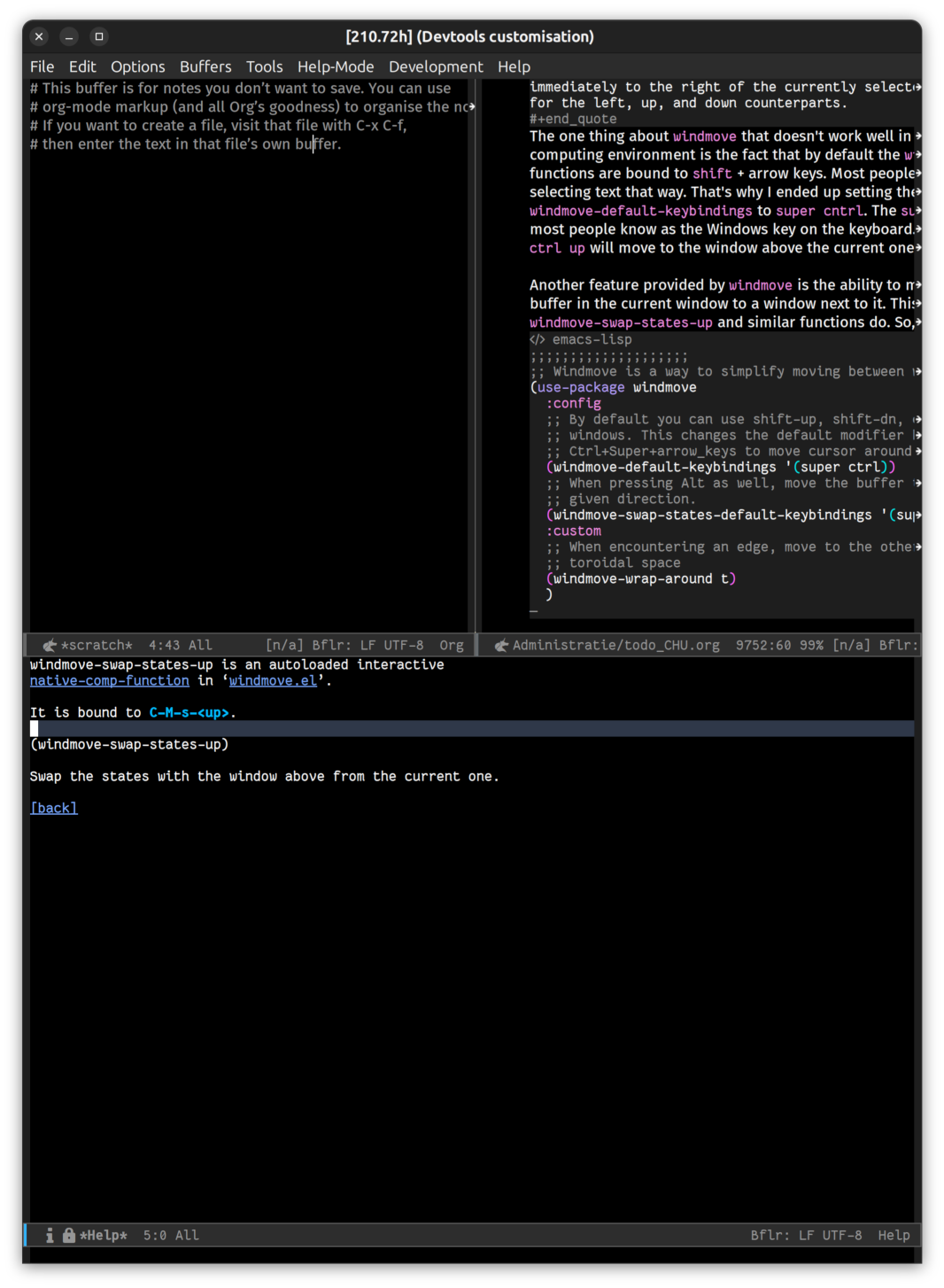
Task: Click the use-package windmove line
Action: tap(613, 388)
